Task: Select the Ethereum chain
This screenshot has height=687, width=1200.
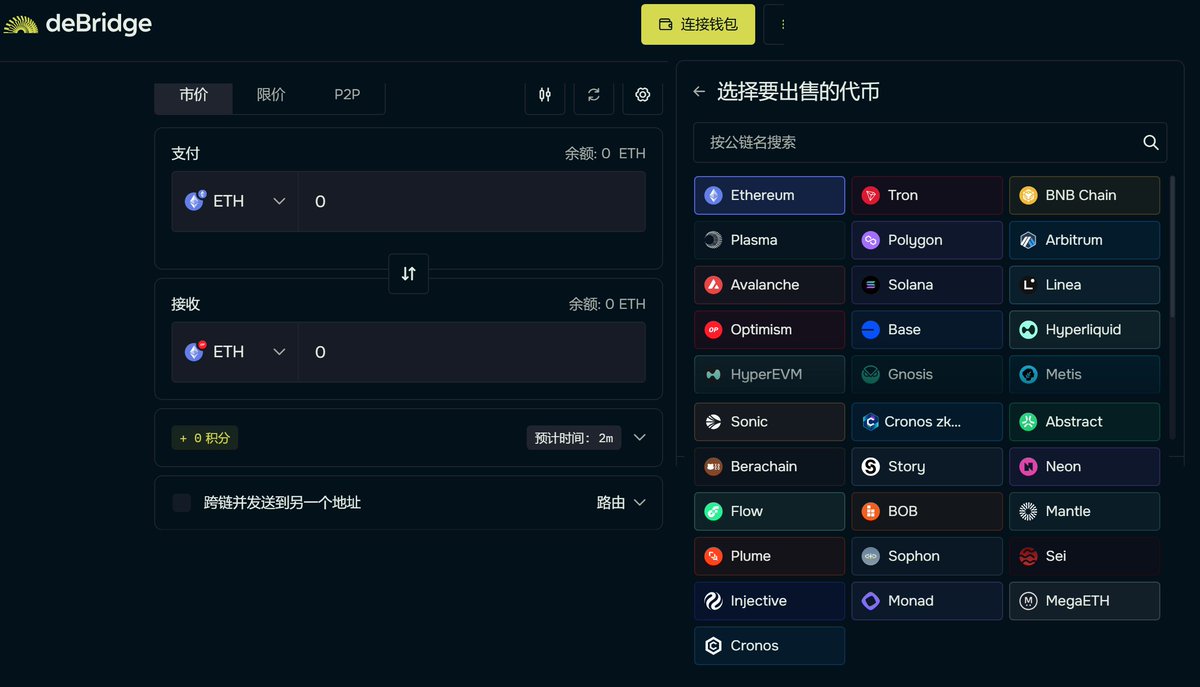Action: (769, 195)
